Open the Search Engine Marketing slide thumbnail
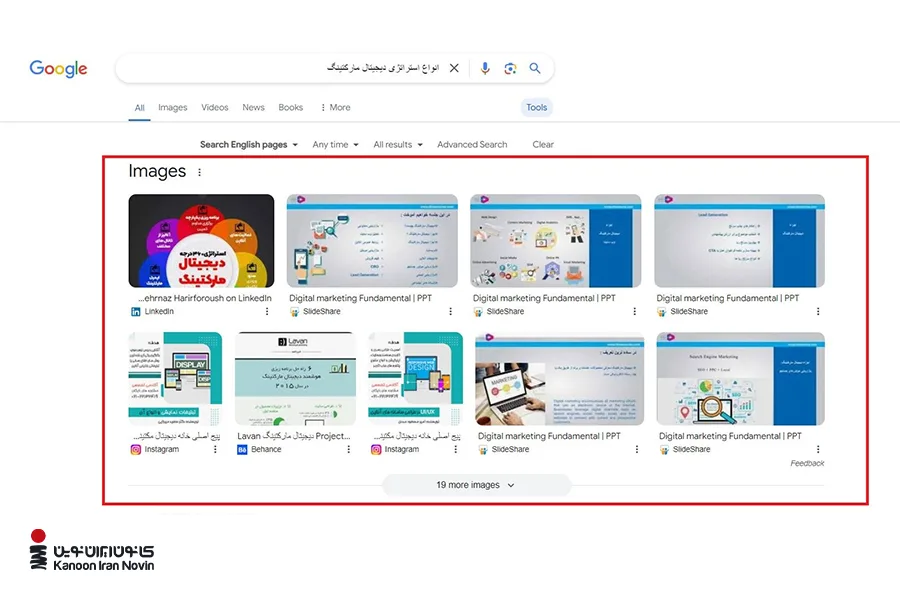 point(740,378)
